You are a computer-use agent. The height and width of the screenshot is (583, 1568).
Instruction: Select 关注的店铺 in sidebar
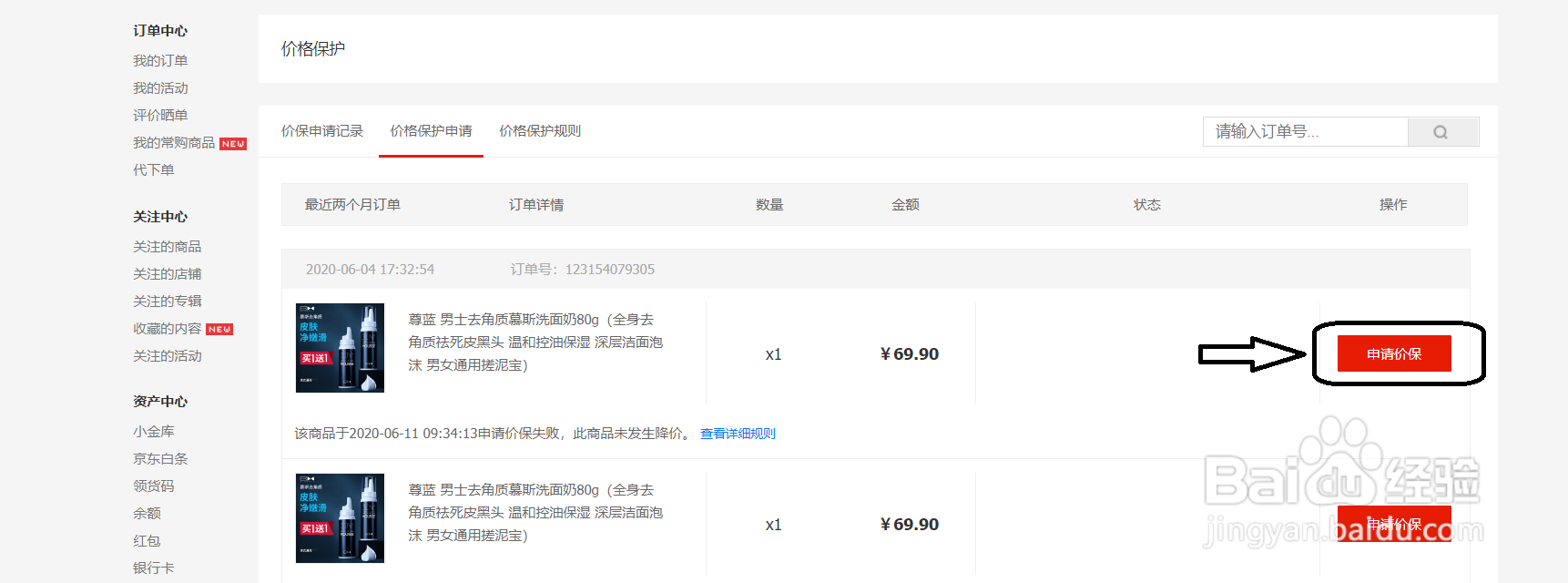(168, 274)
